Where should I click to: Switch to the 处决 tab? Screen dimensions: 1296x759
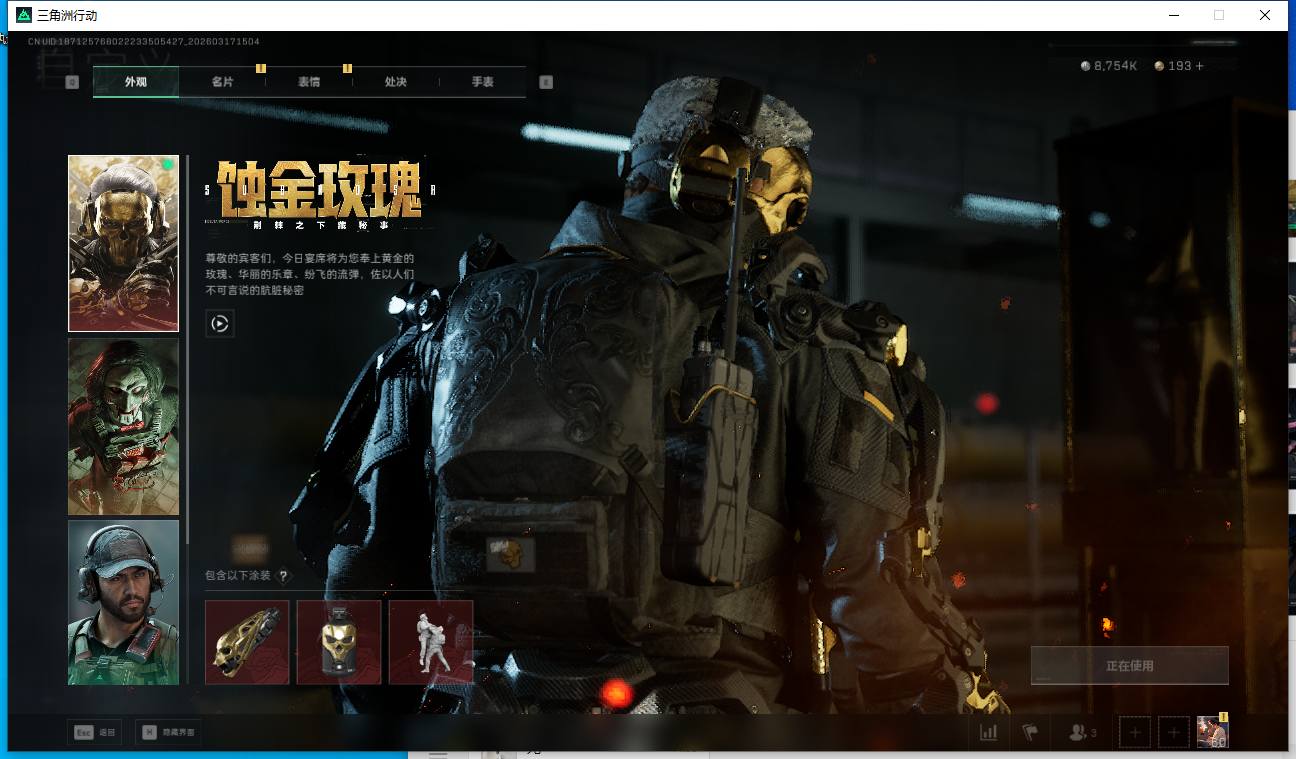396,82
